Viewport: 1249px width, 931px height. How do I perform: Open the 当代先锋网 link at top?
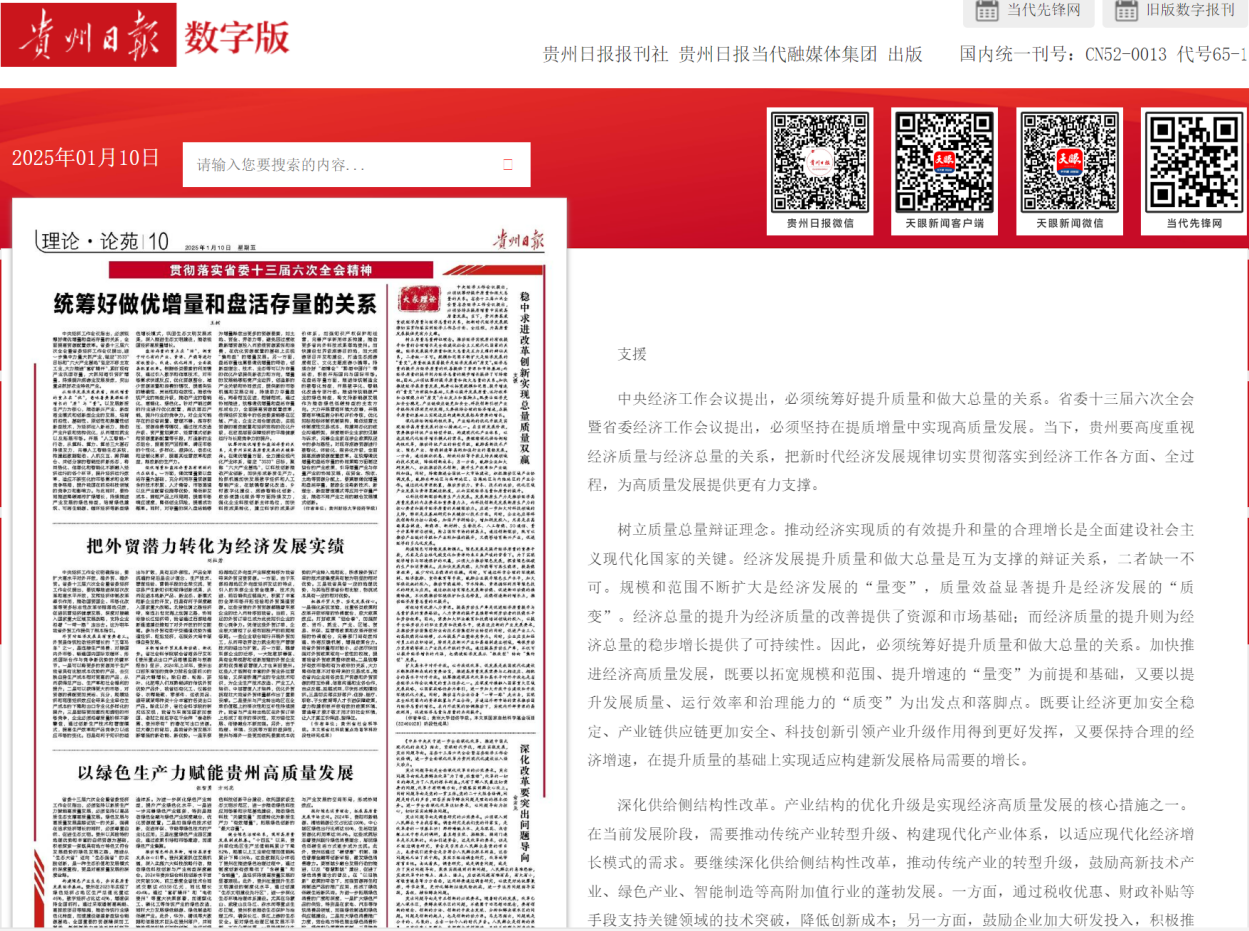(1044, 11)
